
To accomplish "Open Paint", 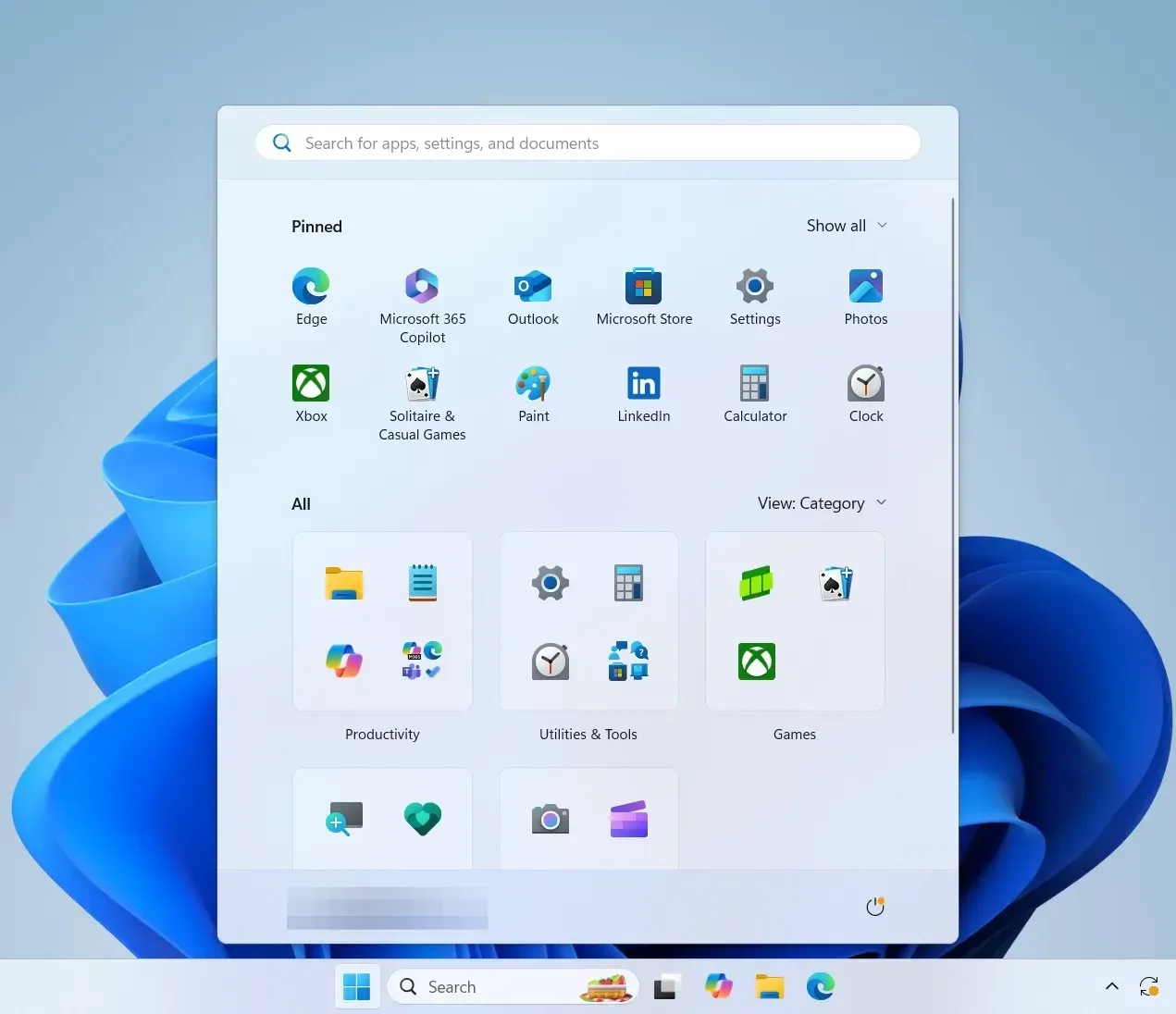I will coord(533,383).
